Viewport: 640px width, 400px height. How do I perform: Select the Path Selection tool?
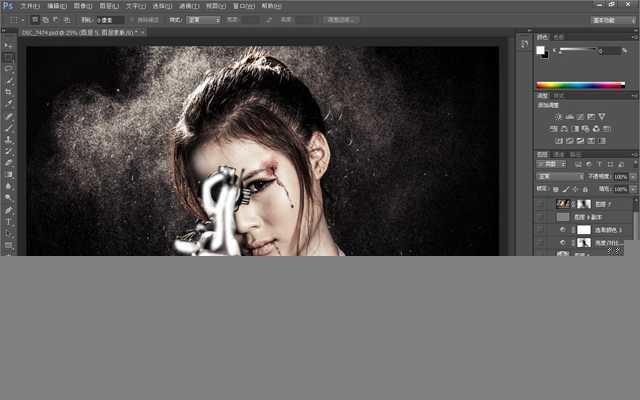click(8, 233)
